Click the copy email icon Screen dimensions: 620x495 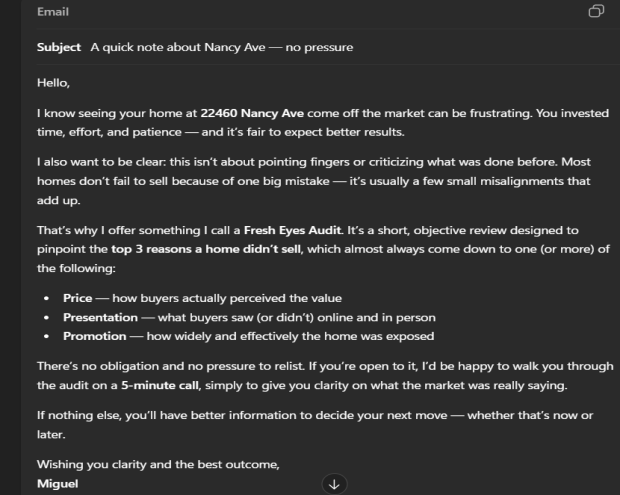pyautogui.click(x=596, y=12)
